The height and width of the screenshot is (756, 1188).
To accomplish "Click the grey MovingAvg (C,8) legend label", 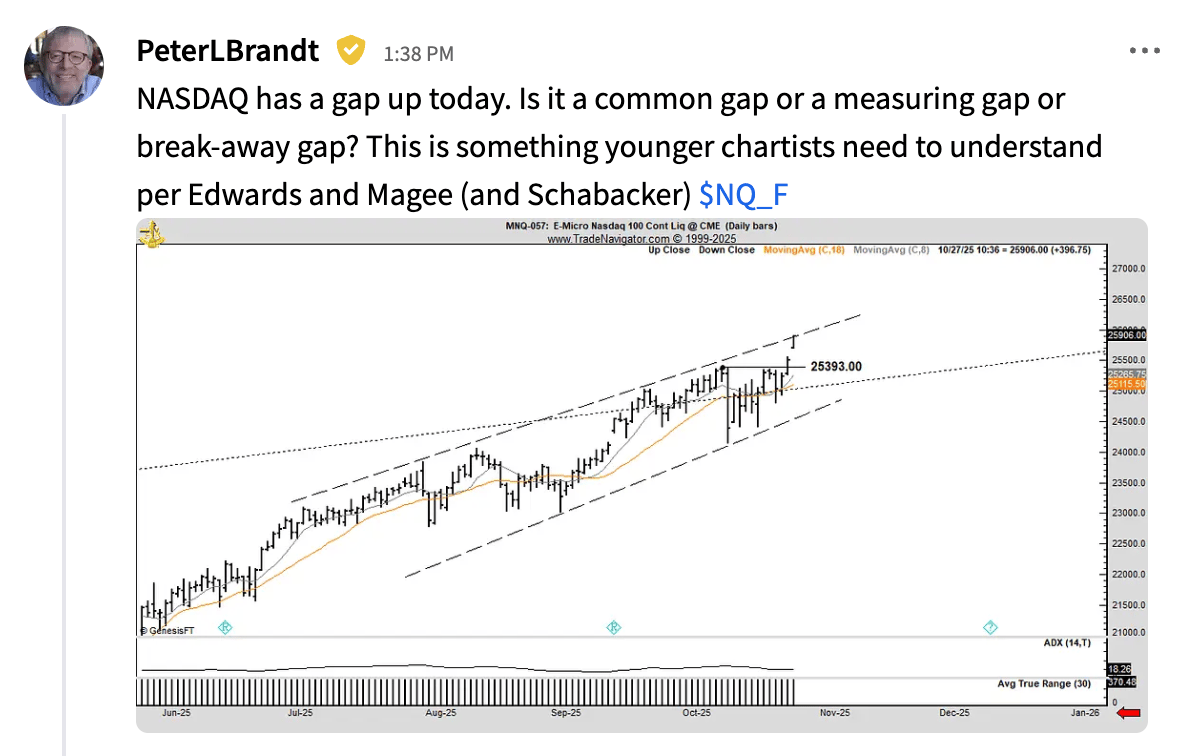I will (x=891, y=250).
